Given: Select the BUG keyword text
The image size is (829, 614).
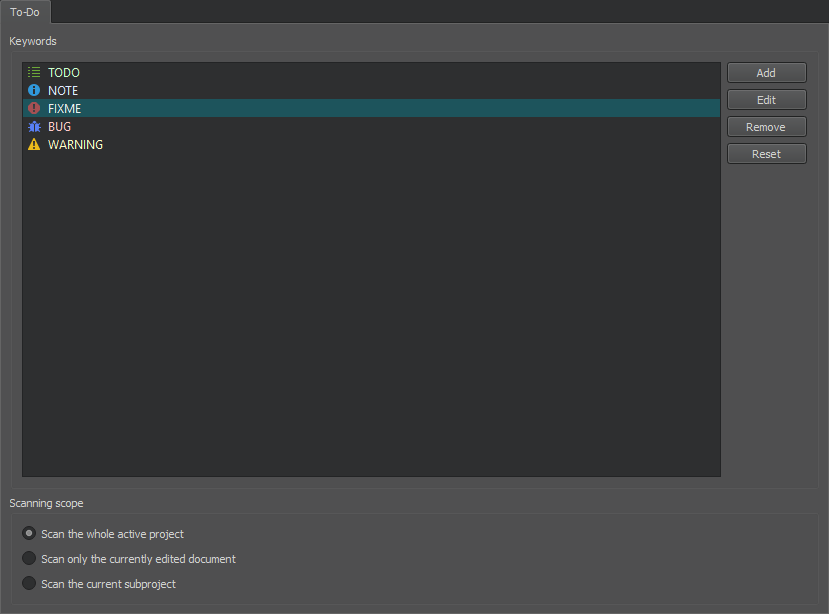Looking at the screenshot, I should [59, 127].
